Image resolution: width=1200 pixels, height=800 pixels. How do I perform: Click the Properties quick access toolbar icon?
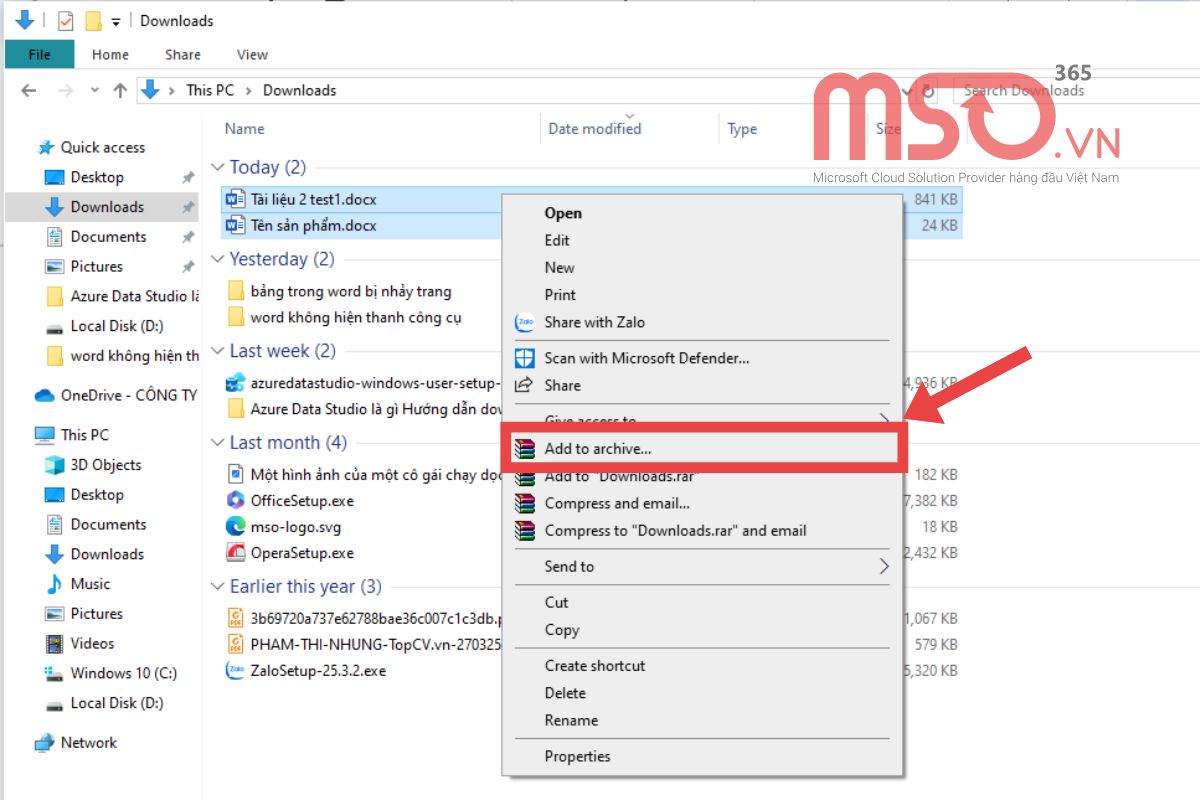(x=65, y=20)
